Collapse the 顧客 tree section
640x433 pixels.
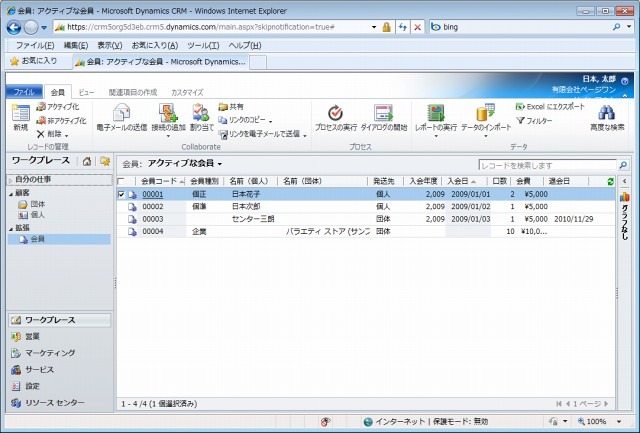11,193
